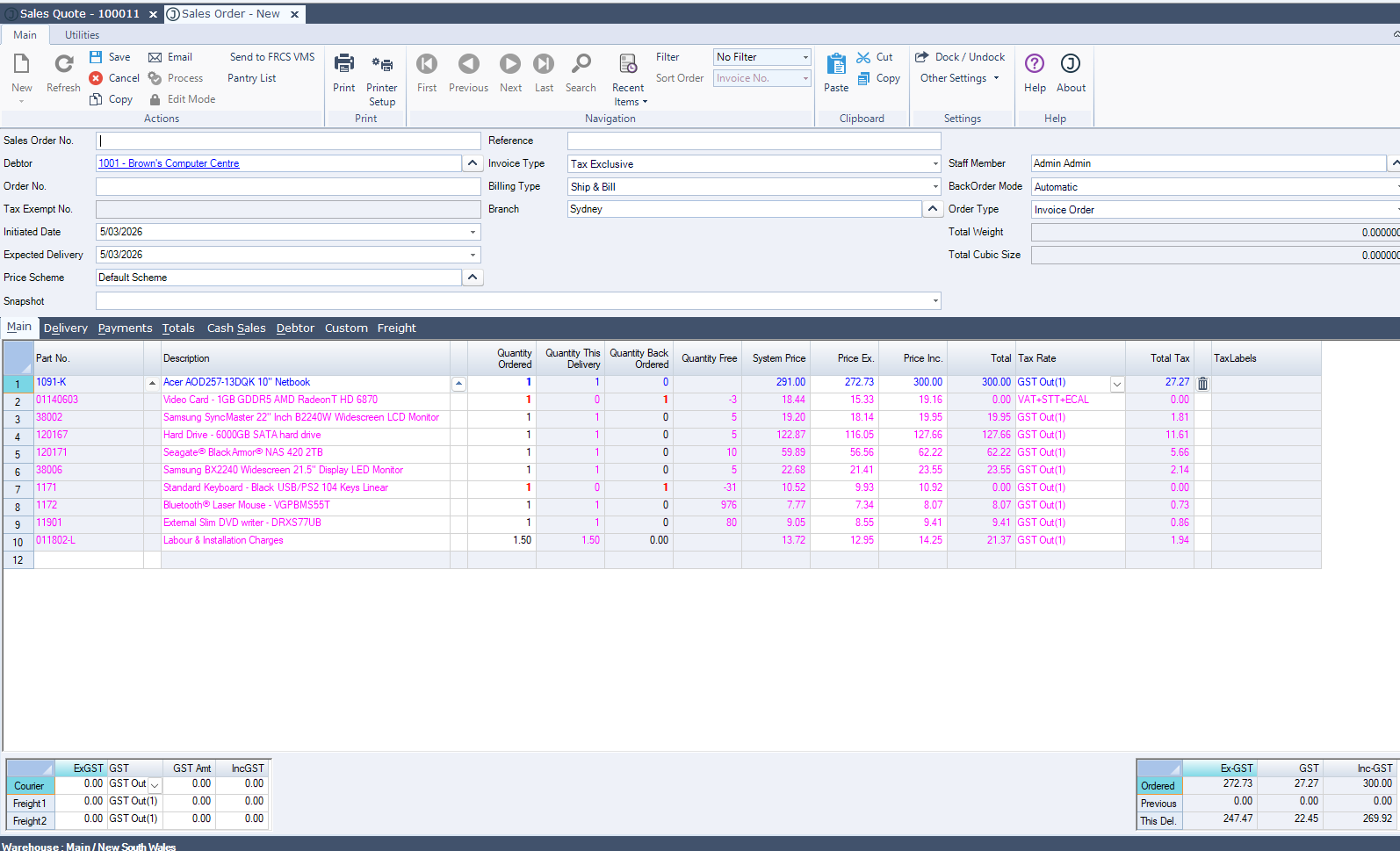Switch to the Utilities ribbon tab
This screenshot has width=1400, height=851.
coord(82,35)
